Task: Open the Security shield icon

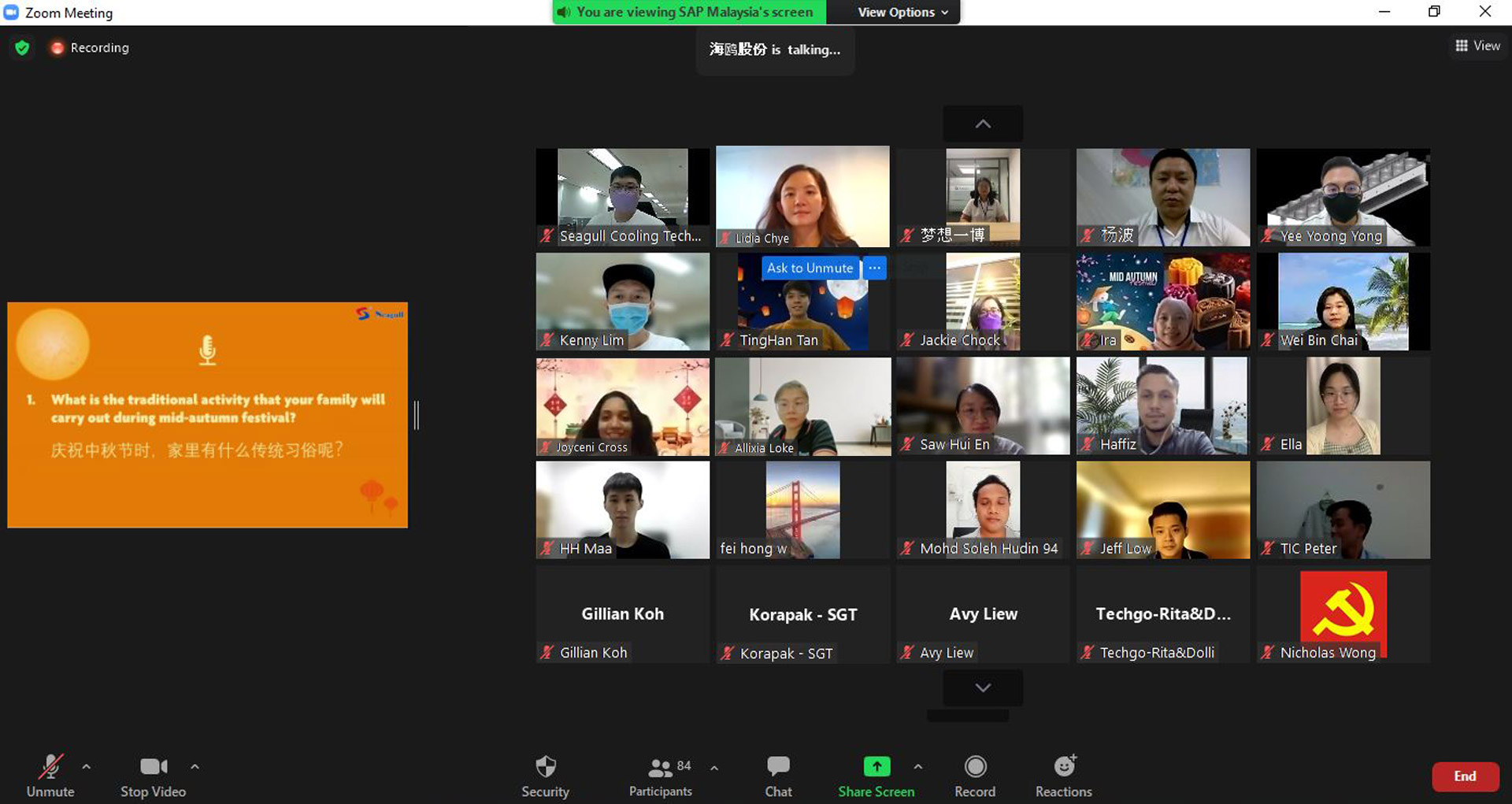Action: click(545, 767)
